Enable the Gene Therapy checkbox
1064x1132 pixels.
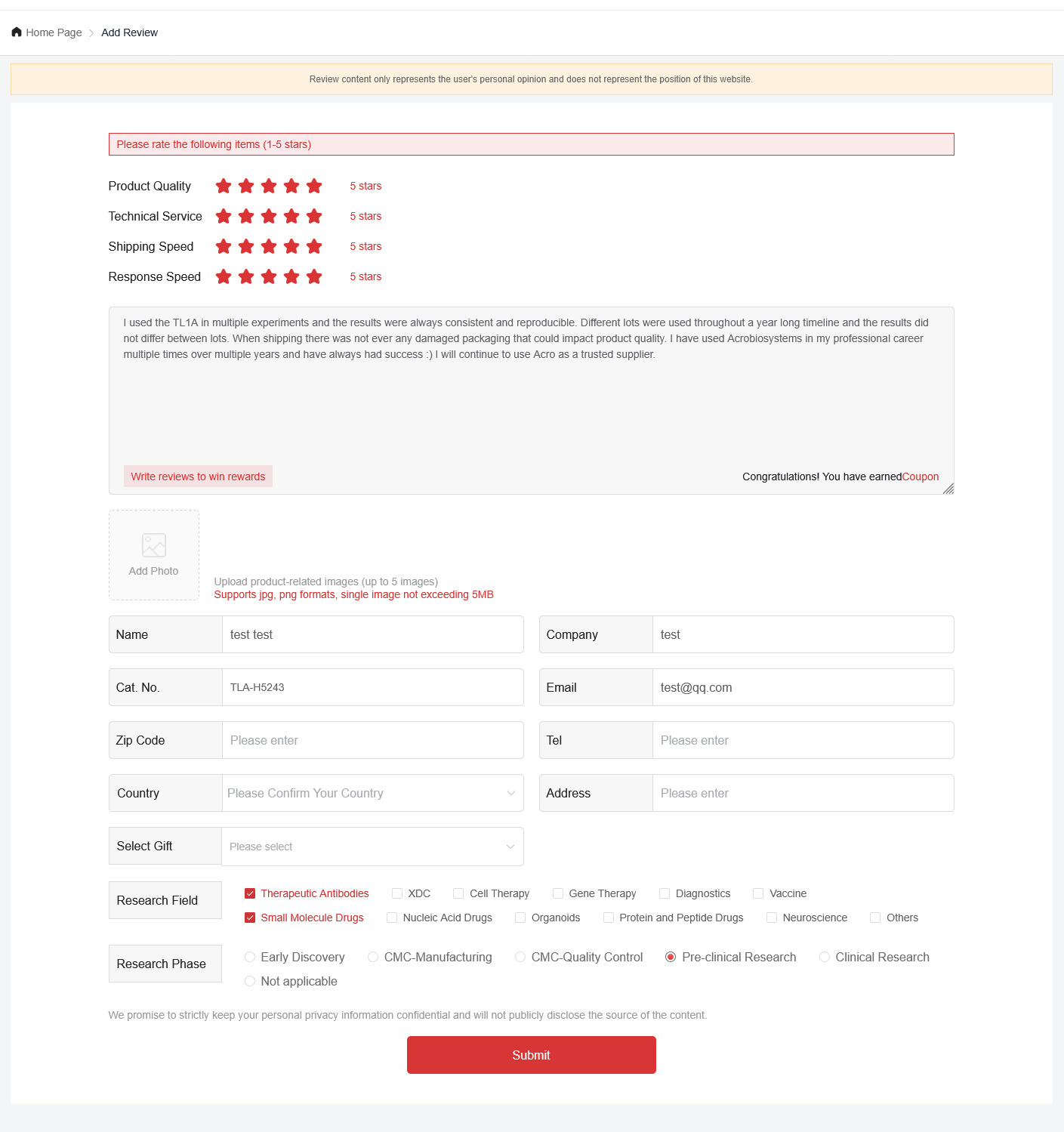click(x=558, y=893)
